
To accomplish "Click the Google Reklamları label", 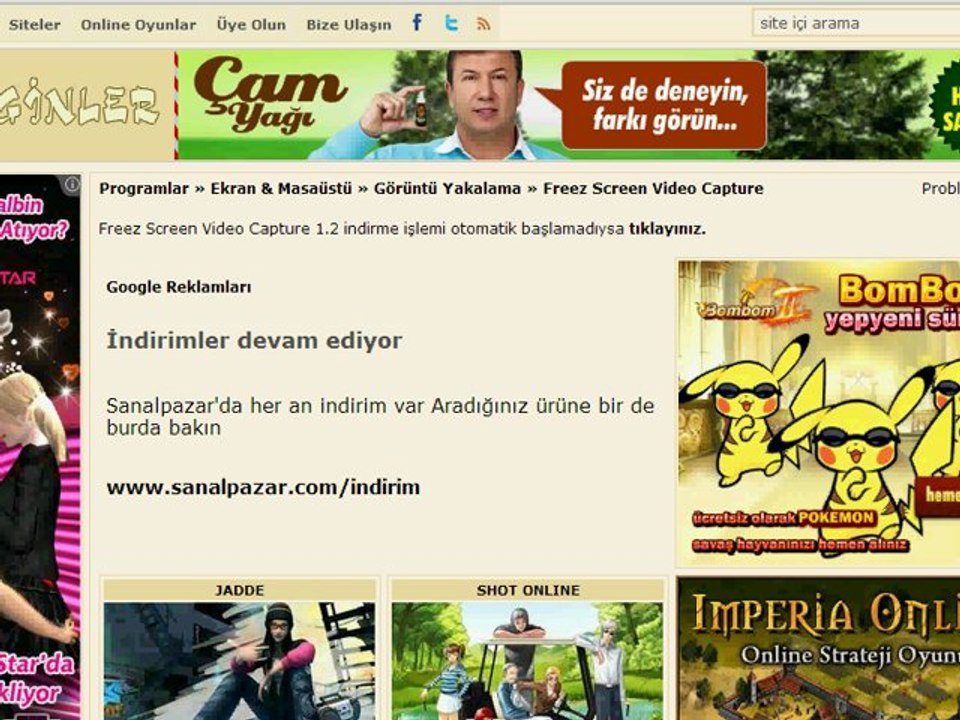I will coord(179,287).
